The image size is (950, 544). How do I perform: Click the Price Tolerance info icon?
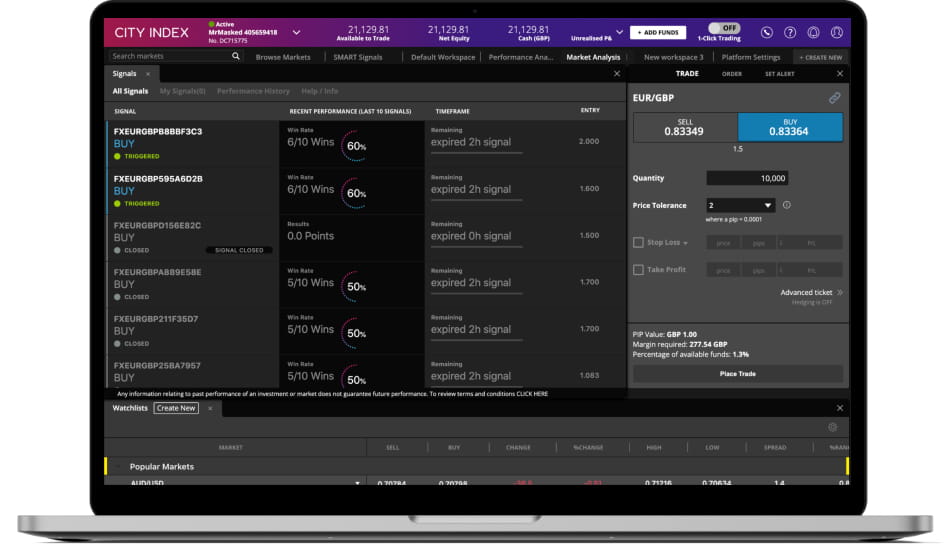click(x=786, y=205)
